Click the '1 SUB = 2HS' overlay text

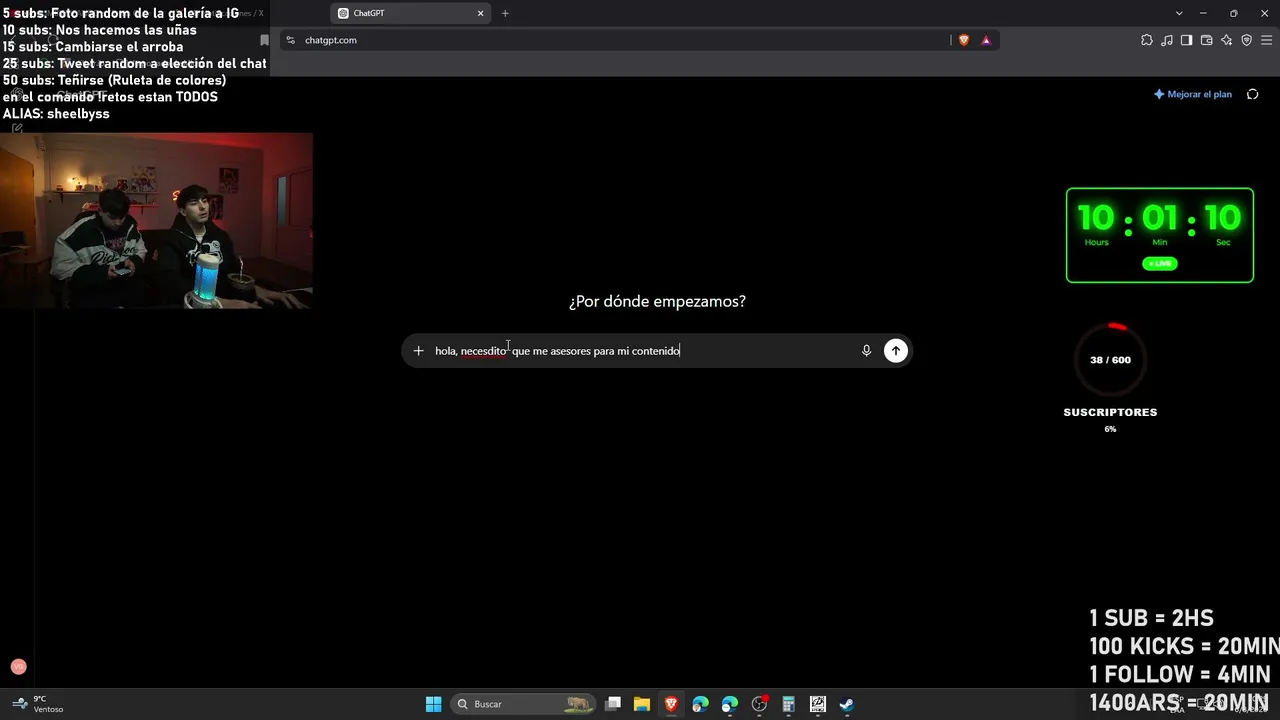tap(1152, 618)
